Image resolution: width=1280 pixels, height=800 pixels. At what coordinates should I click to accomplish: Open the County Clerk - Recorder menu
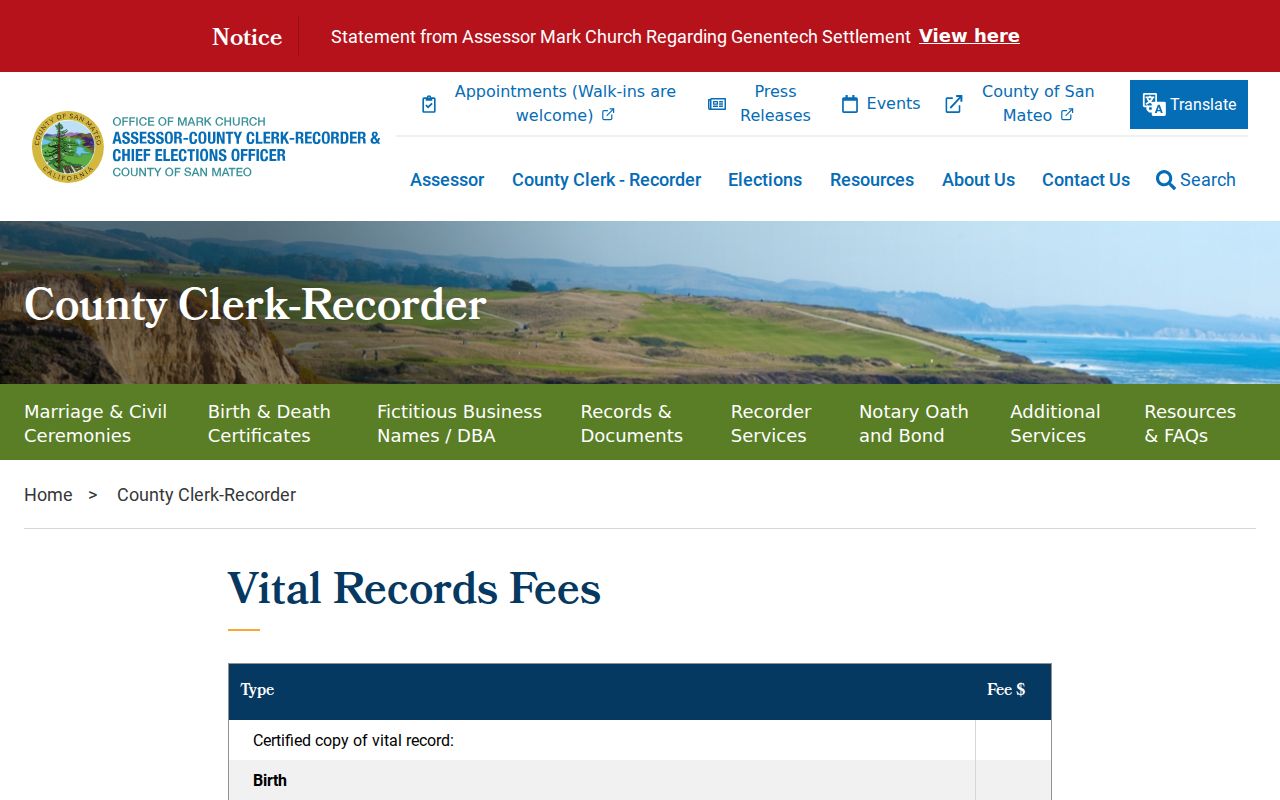pyautogui.click(x=606, y=180)
